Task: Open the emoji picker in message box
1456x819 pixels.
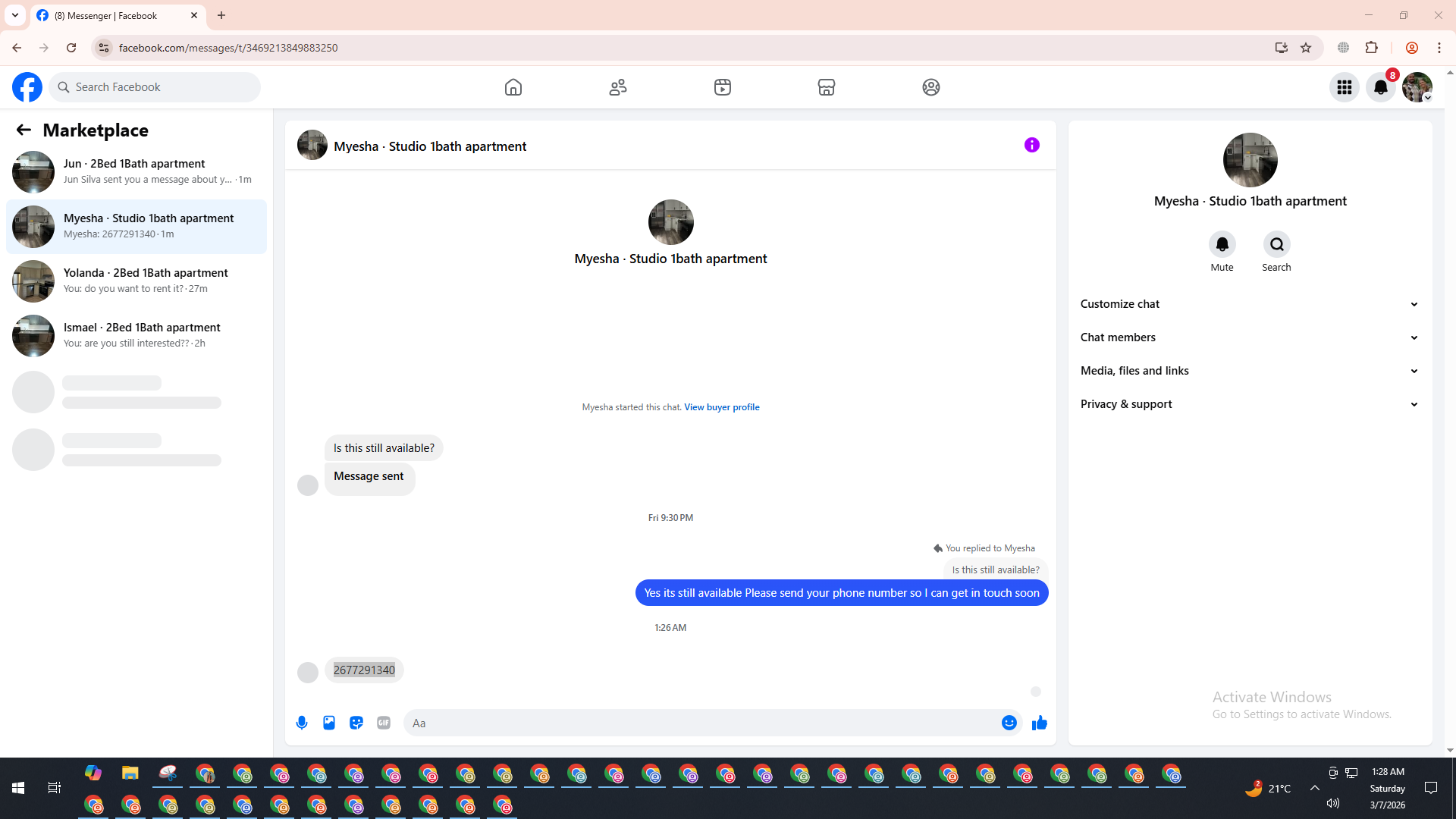Action: click(1009, 723)
